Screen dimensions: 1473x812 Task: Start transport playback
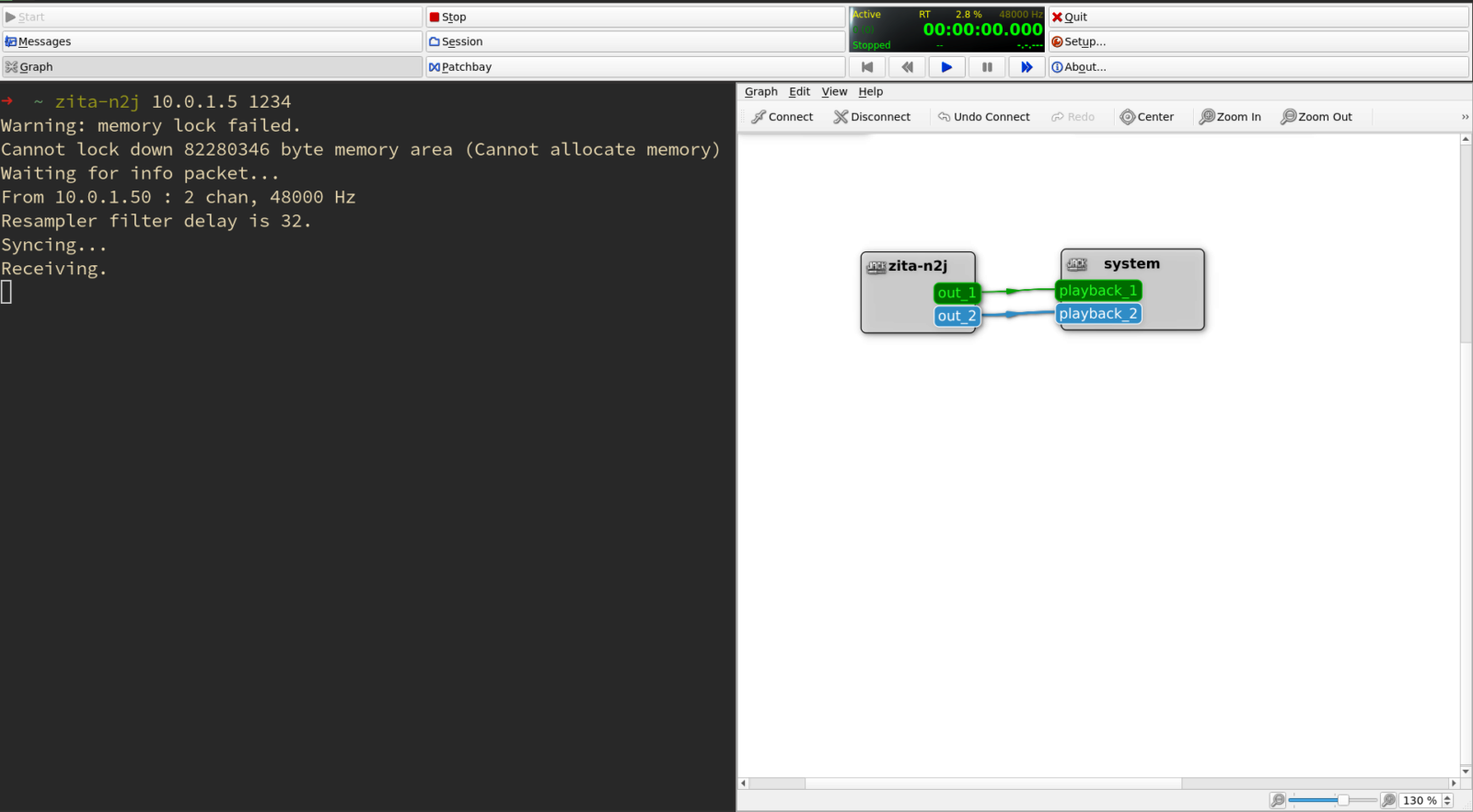946,66
